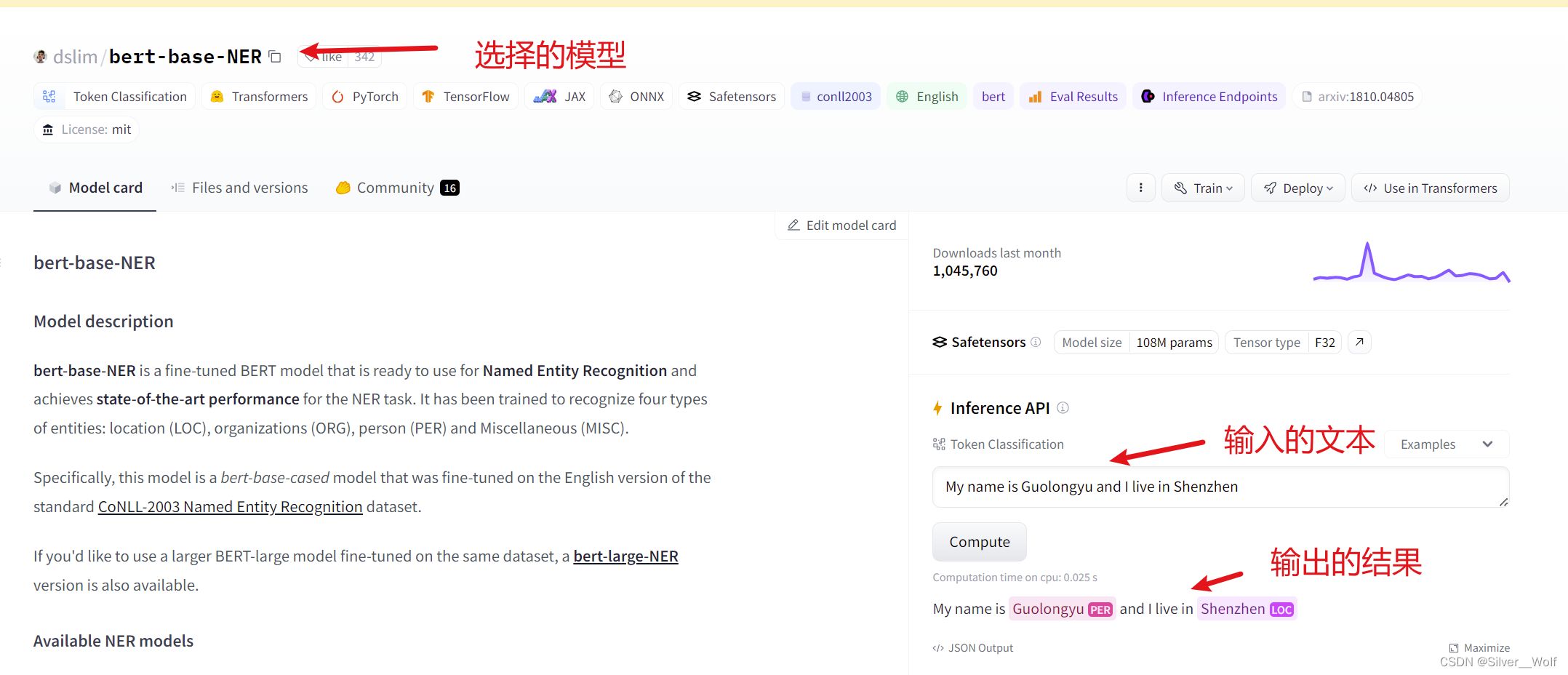
Task: Select the Transformers library tag
Action: (x=259, y=97)
